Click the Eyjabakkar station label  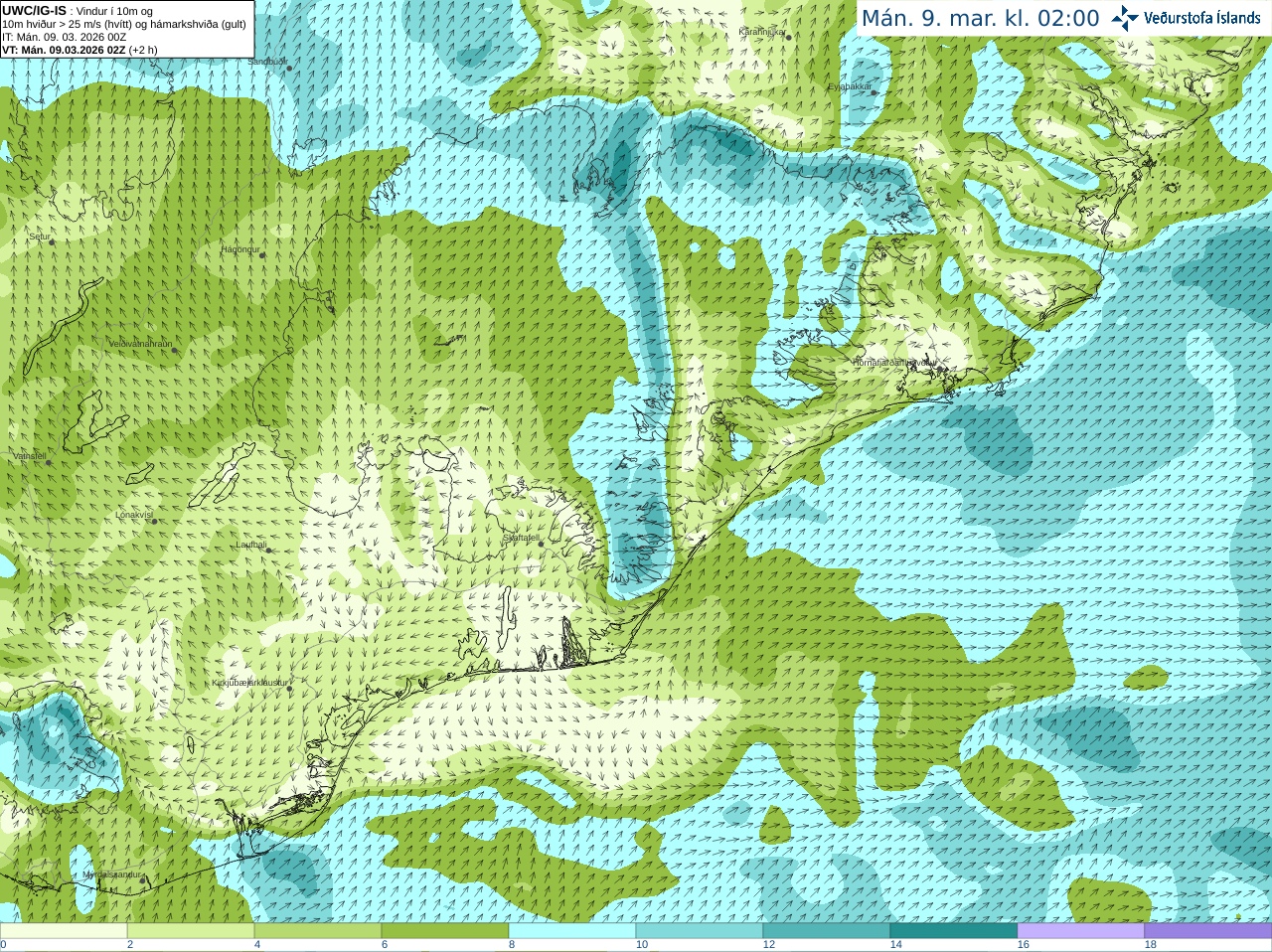coord(850,86)
